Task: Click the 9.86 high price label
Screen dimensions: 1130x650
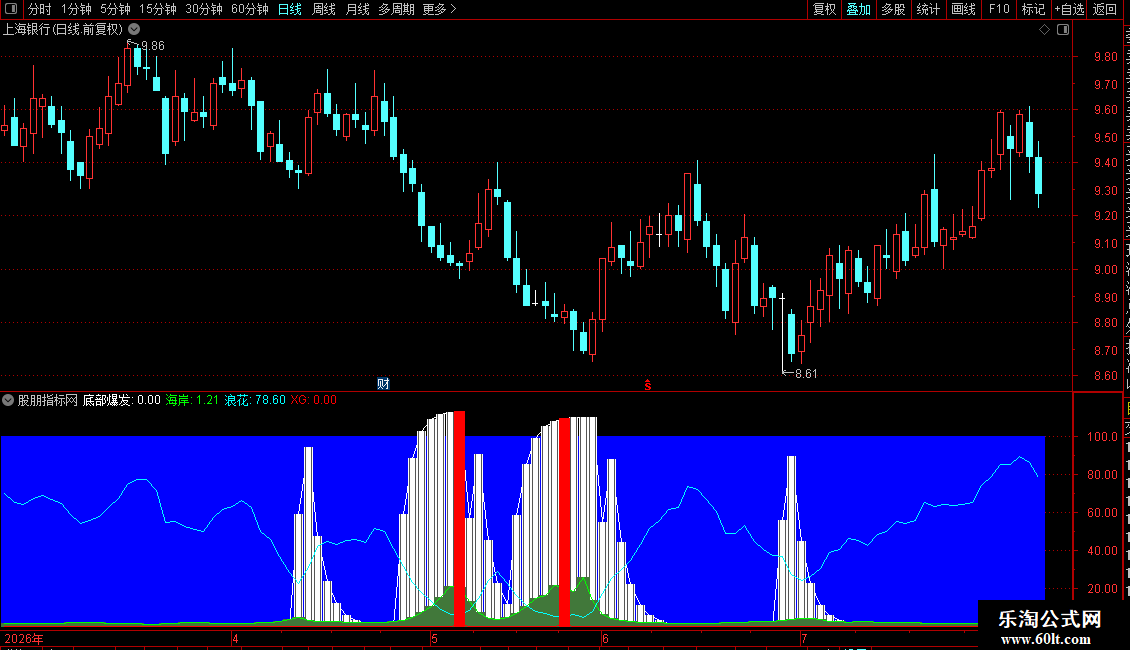Action: coord(152,45)
